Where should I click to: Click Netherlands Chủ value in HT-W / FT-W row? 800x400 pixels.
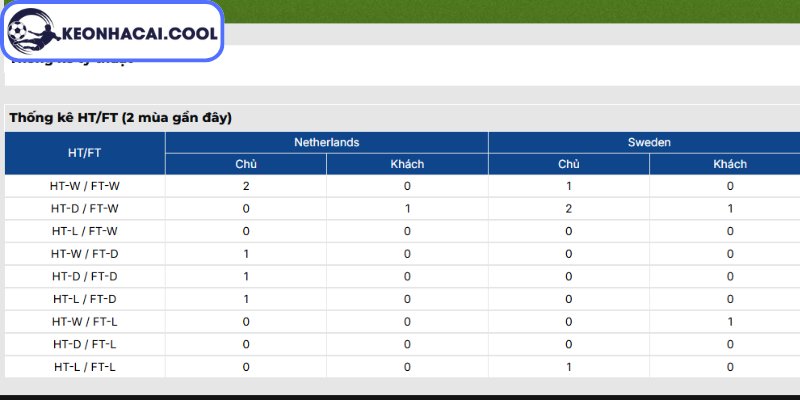tap(246, 186)
